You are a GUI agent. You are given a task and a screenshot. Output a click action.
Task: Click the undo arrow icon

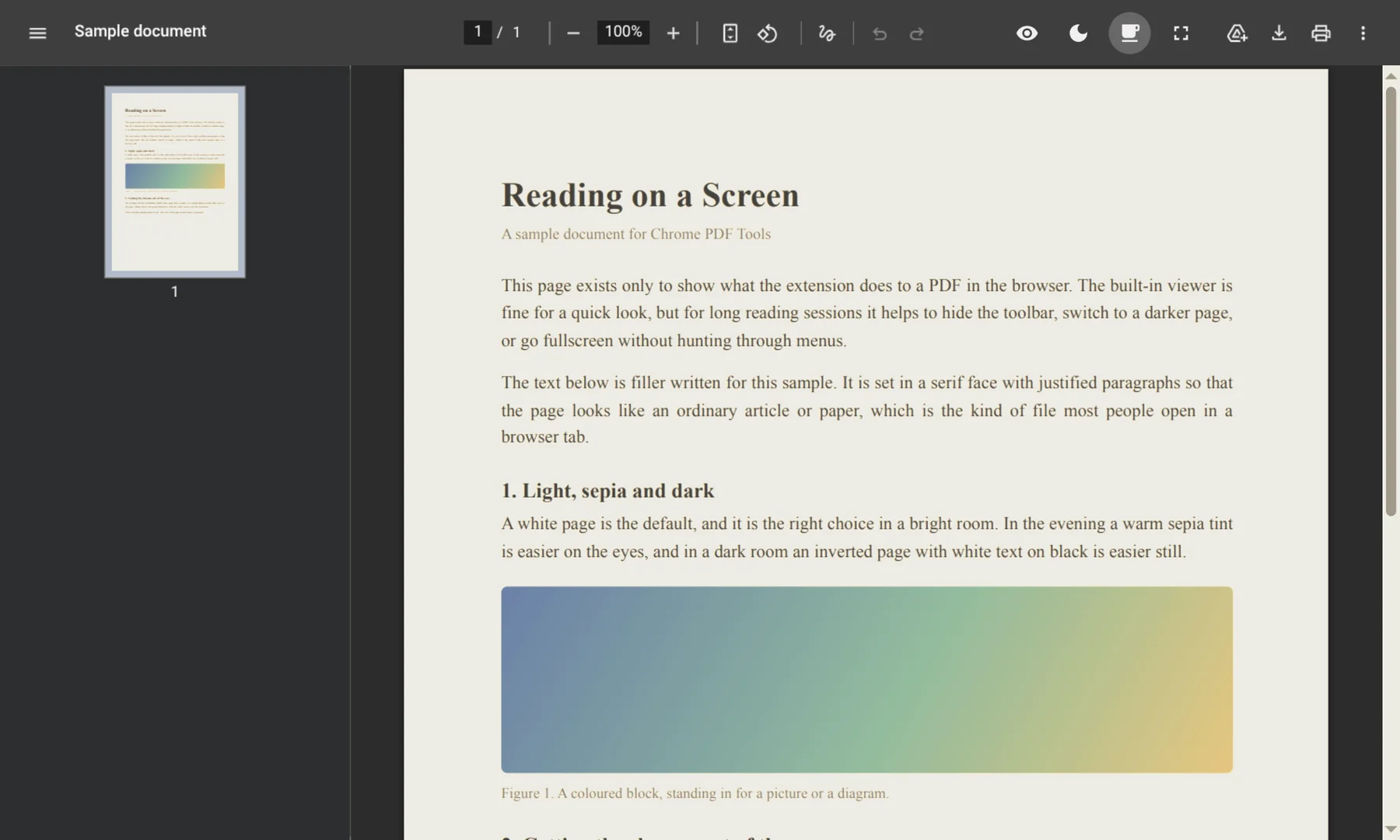(879, 33)
